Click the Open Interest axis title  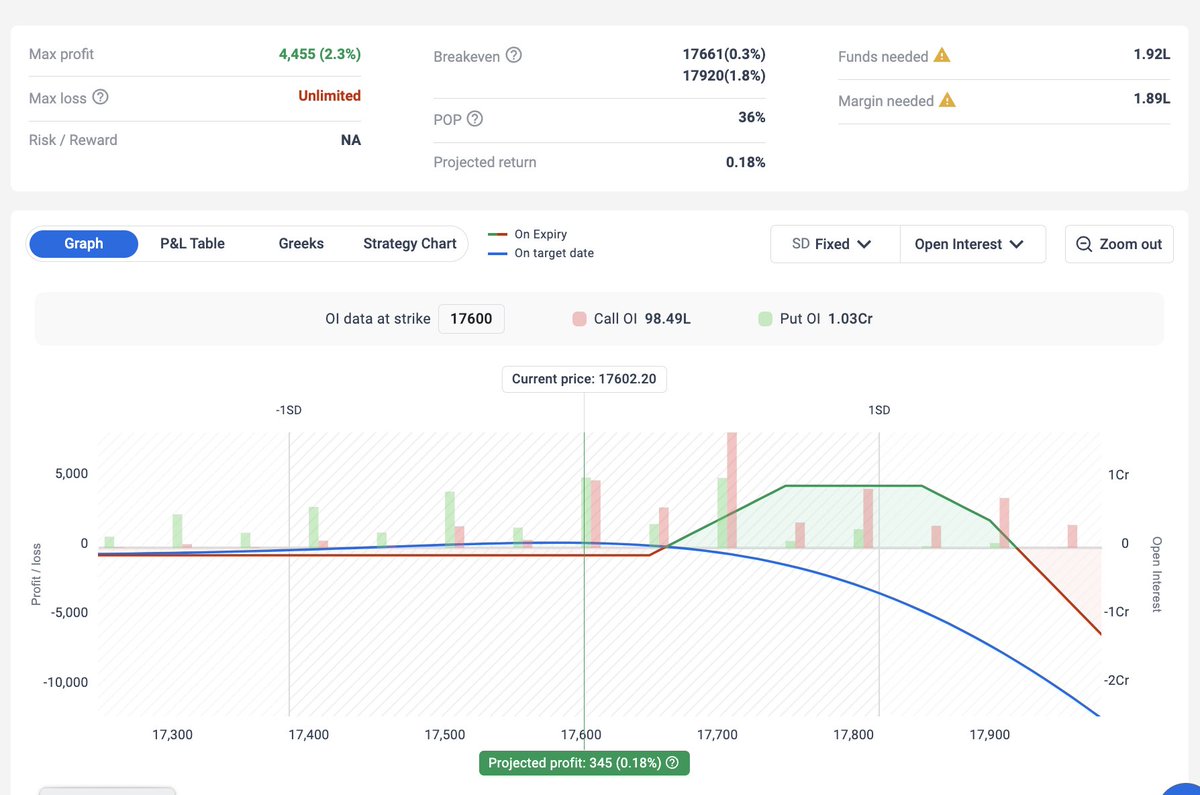tap(1157, 574)
